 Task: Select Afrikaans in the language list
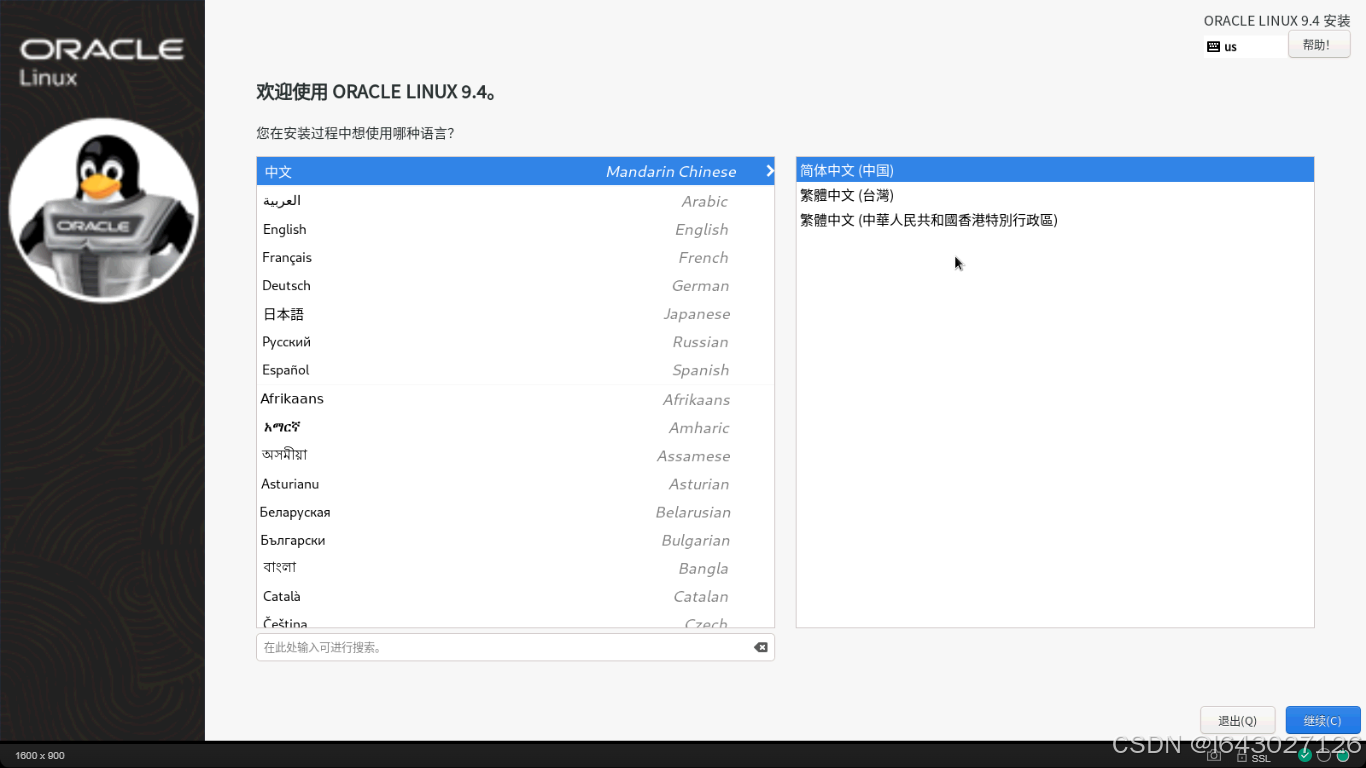coord(515,399)
